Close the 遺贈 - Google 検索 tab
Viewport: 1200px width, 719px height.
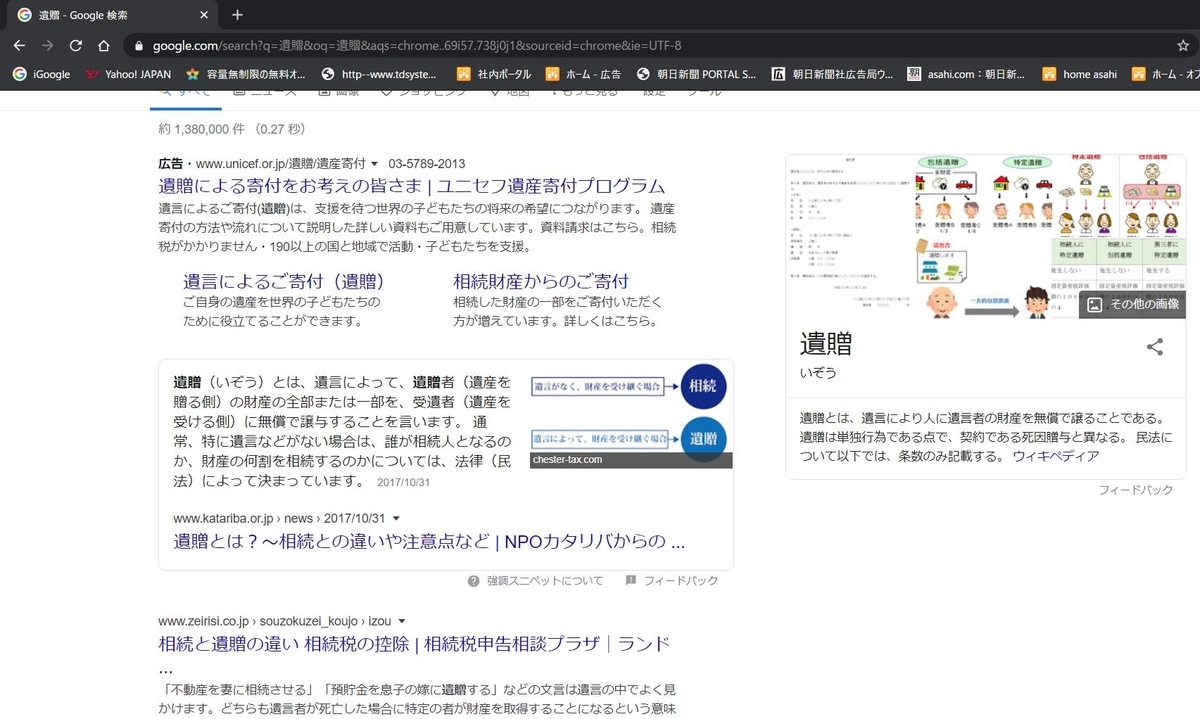tap(204, 15)
